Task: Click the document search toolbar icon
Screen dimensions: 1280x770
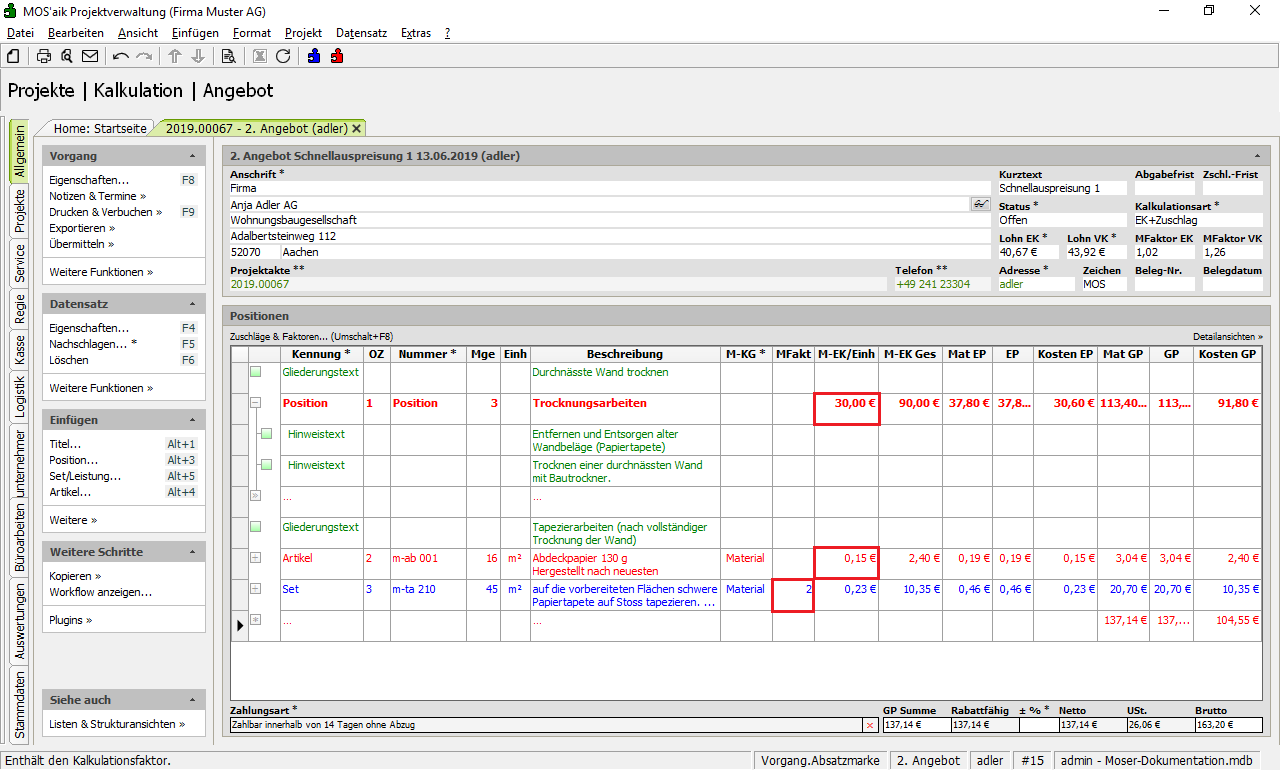Action: pos(229,56)
